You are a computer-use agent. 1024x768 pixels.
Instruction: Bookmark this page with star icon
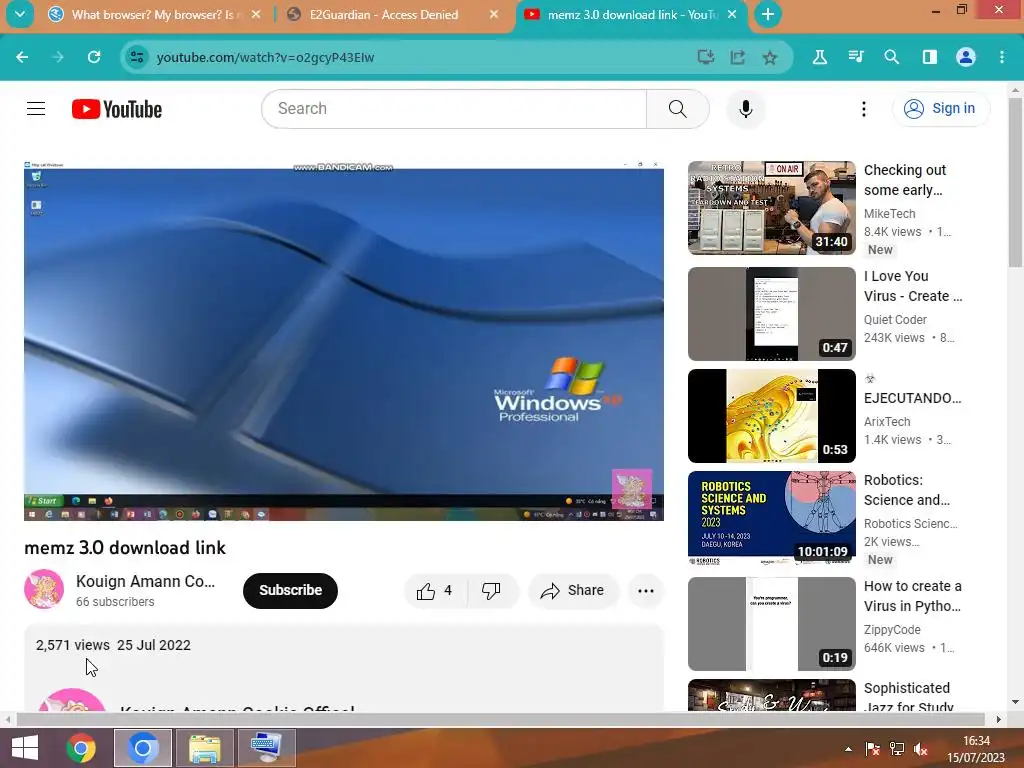point(770,57)
